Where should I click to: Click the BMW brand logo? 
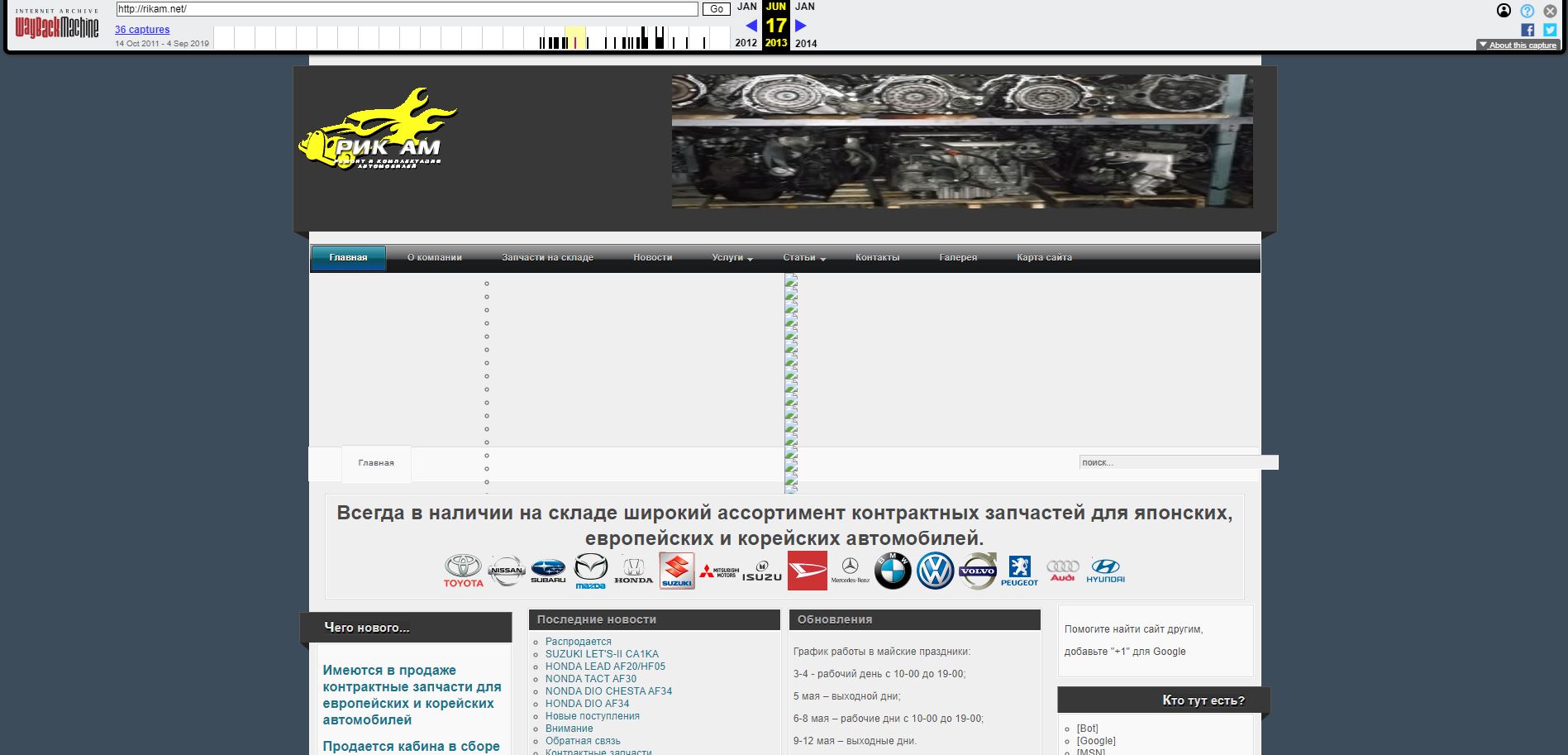893,571
